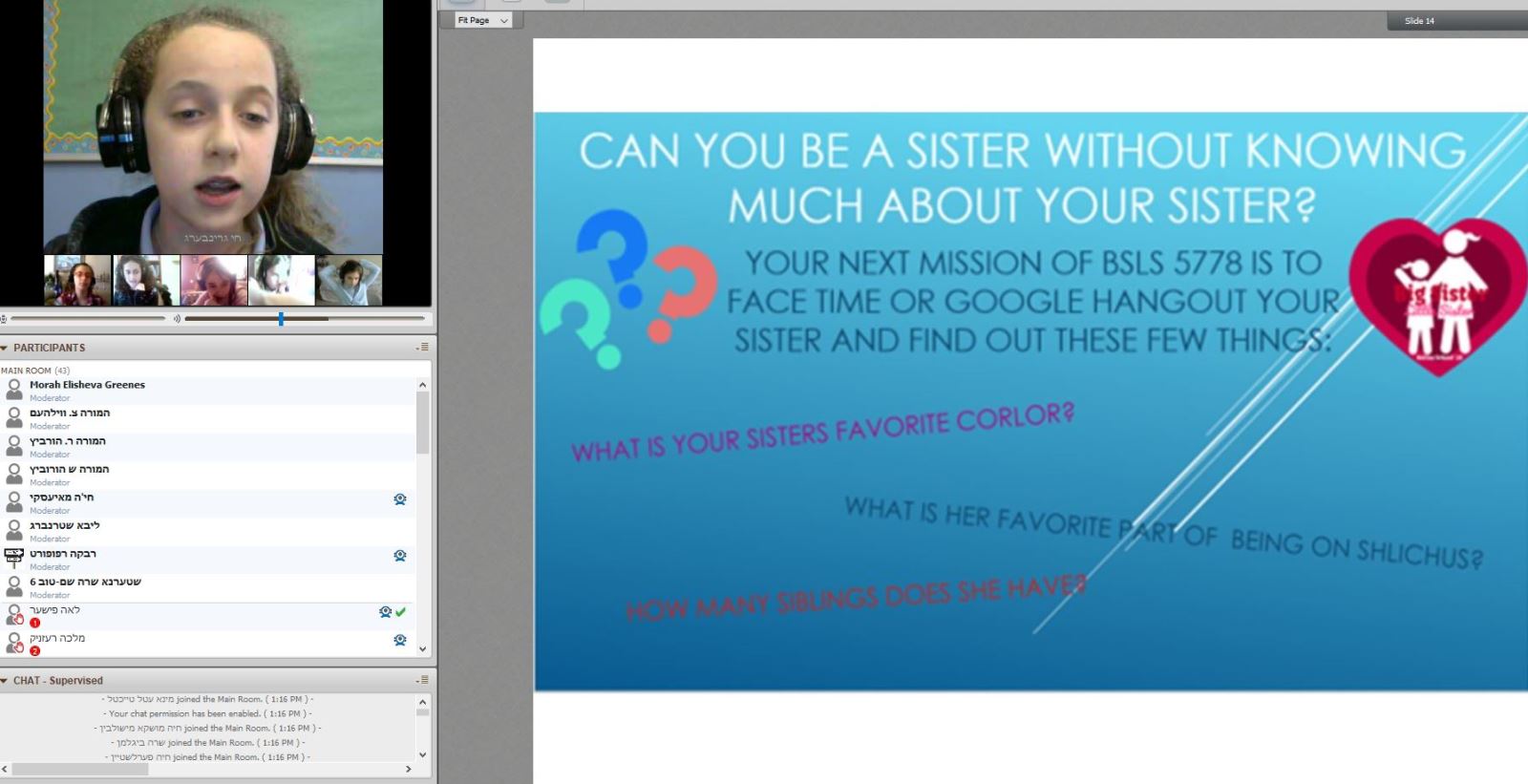Open the Fit Page zoom dropdown
Screen dimensions: 1528x784
(484, 20)
